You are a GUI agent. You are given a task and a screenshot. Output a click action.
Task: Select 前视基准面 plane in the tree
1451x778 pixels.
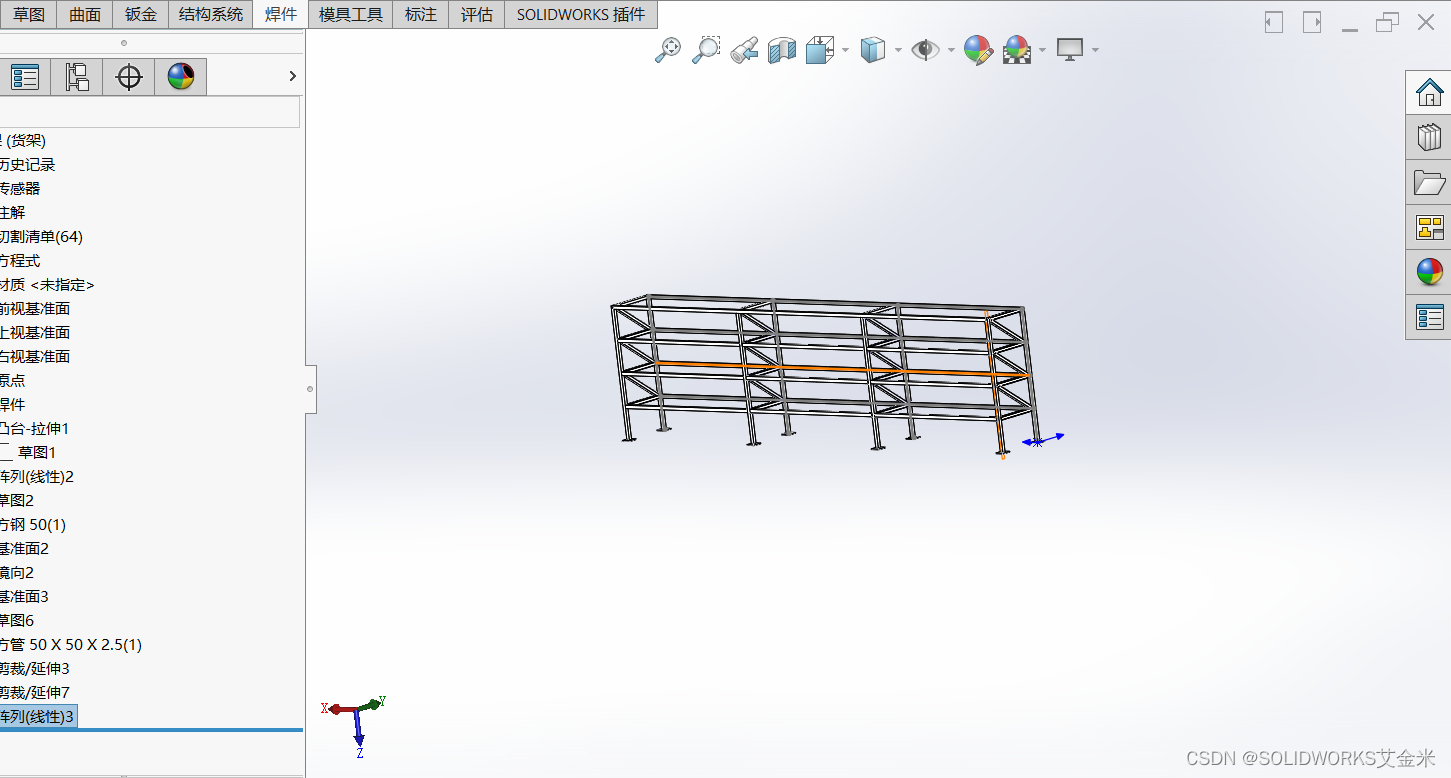(35, 309)
